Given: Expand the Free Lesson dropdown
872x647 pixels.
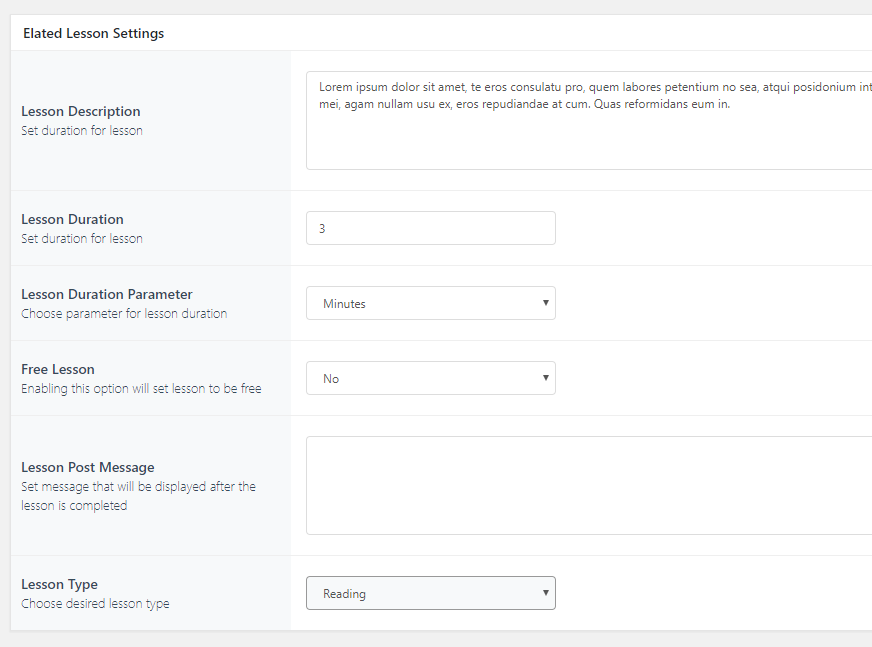Looking at the screenshot, I should click(x=430, y=378).
